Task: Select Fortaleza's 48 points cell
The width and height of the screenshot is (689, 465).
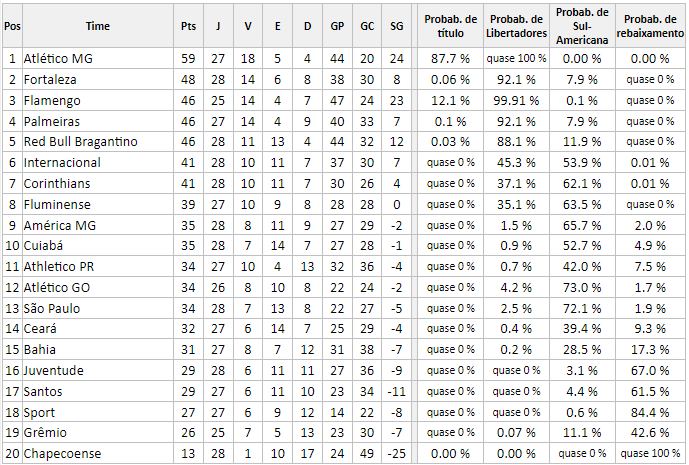Action: coord(188,80)
